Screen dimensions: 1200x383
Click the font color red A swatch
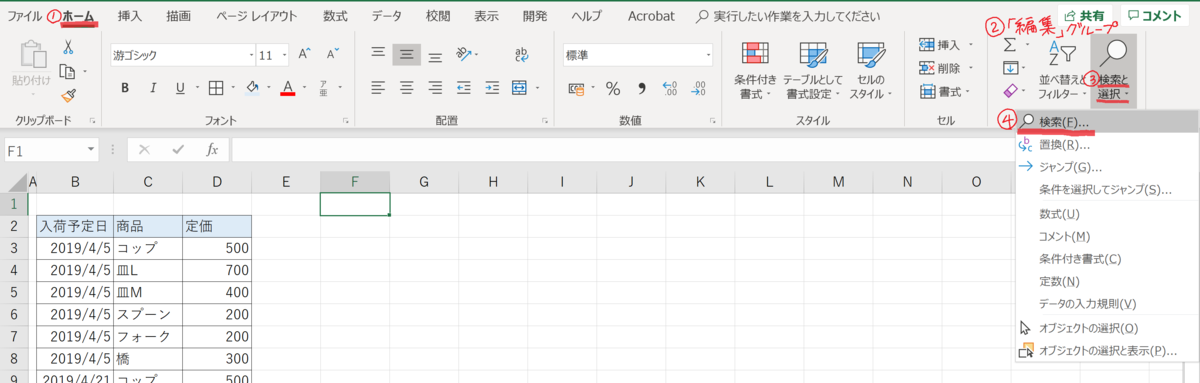[288, 88]
